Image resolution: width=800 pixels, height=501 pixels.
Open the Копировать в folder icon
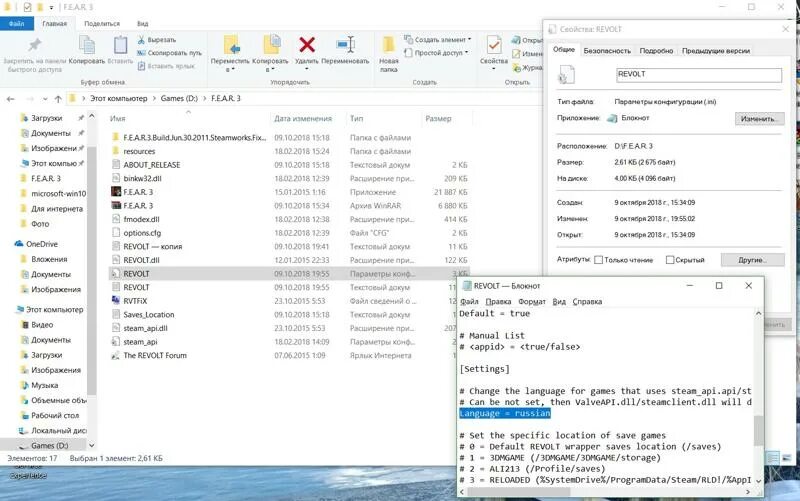pyautogui.click(x=271, y=45)
